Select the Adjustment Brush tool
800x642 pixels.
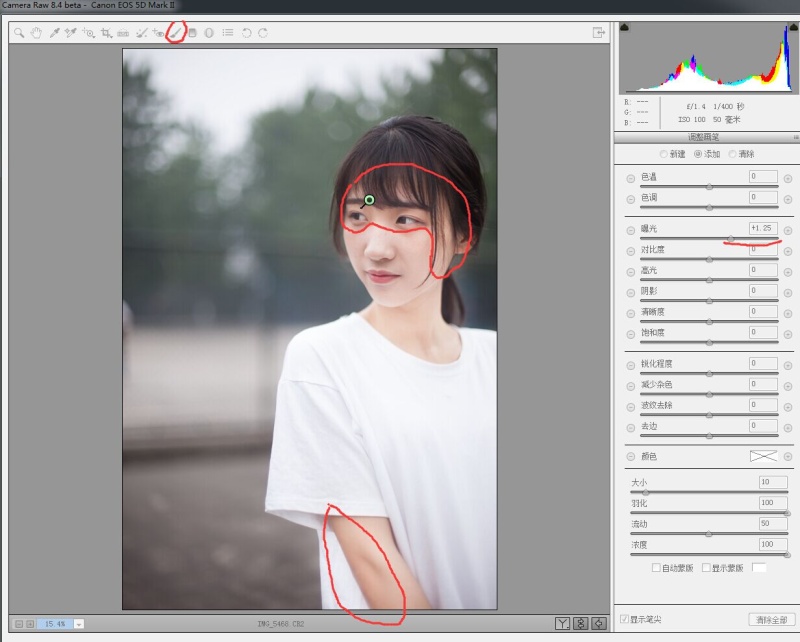(176, 33)
